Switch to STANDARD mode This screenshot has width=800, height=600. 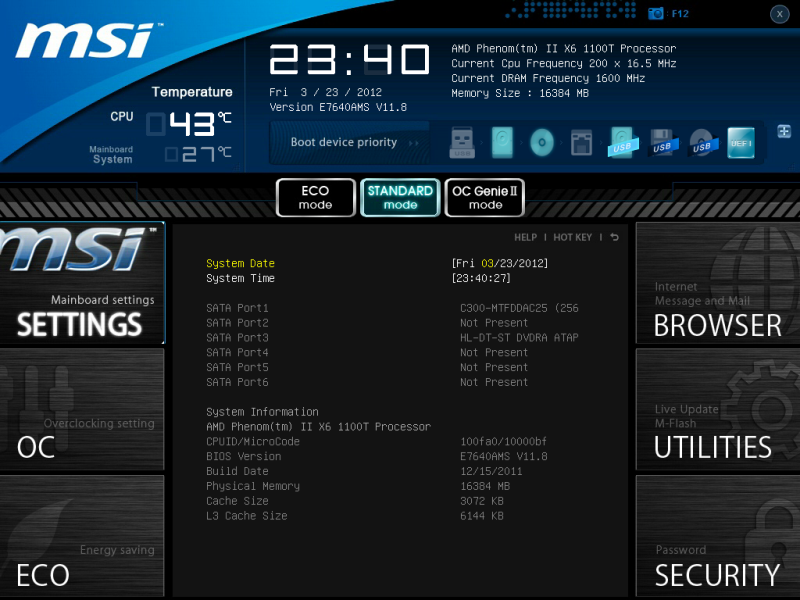(400, 197)
